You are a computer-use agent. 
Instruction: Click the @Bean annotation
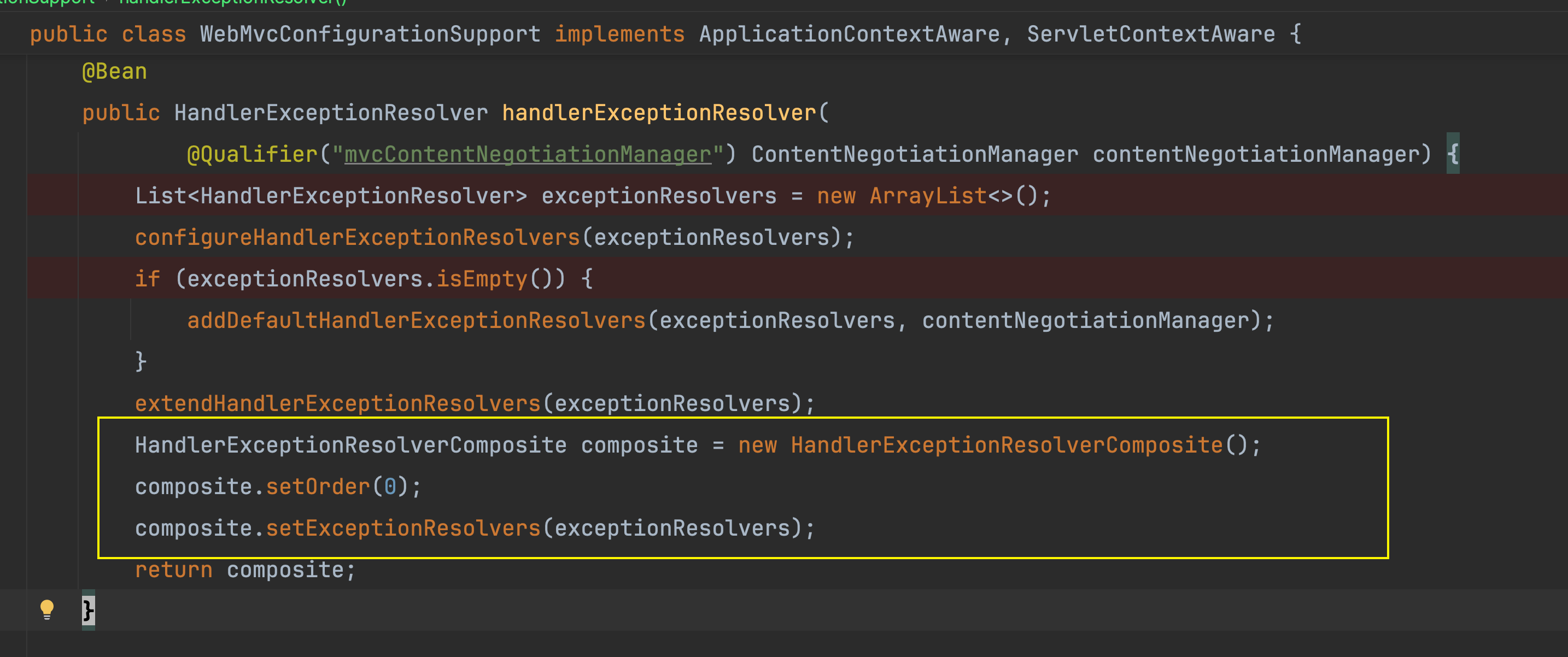(114, 72)
